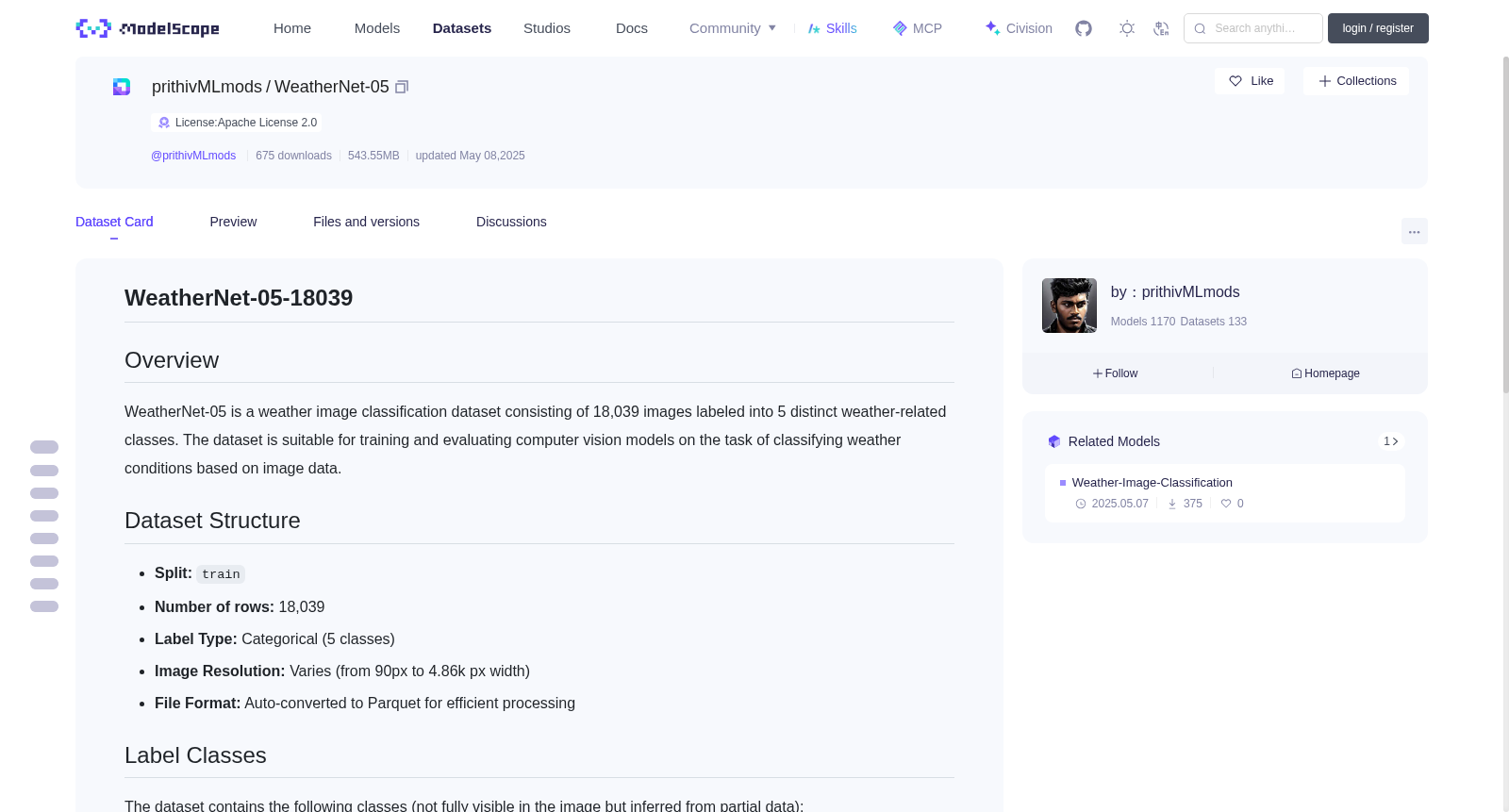Switch to Files and versions tab
The width and height of the screenshot is (1509, 812).
(x=366, y=222)
